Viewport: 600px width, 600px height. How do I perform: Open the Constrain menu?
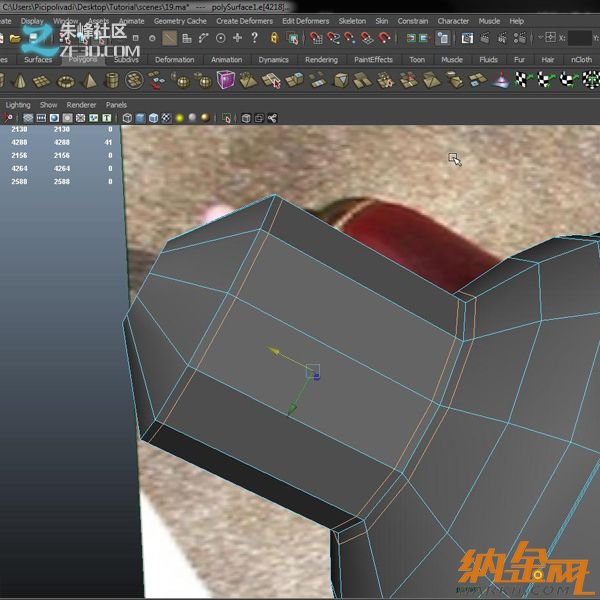[x=412, y=21]
